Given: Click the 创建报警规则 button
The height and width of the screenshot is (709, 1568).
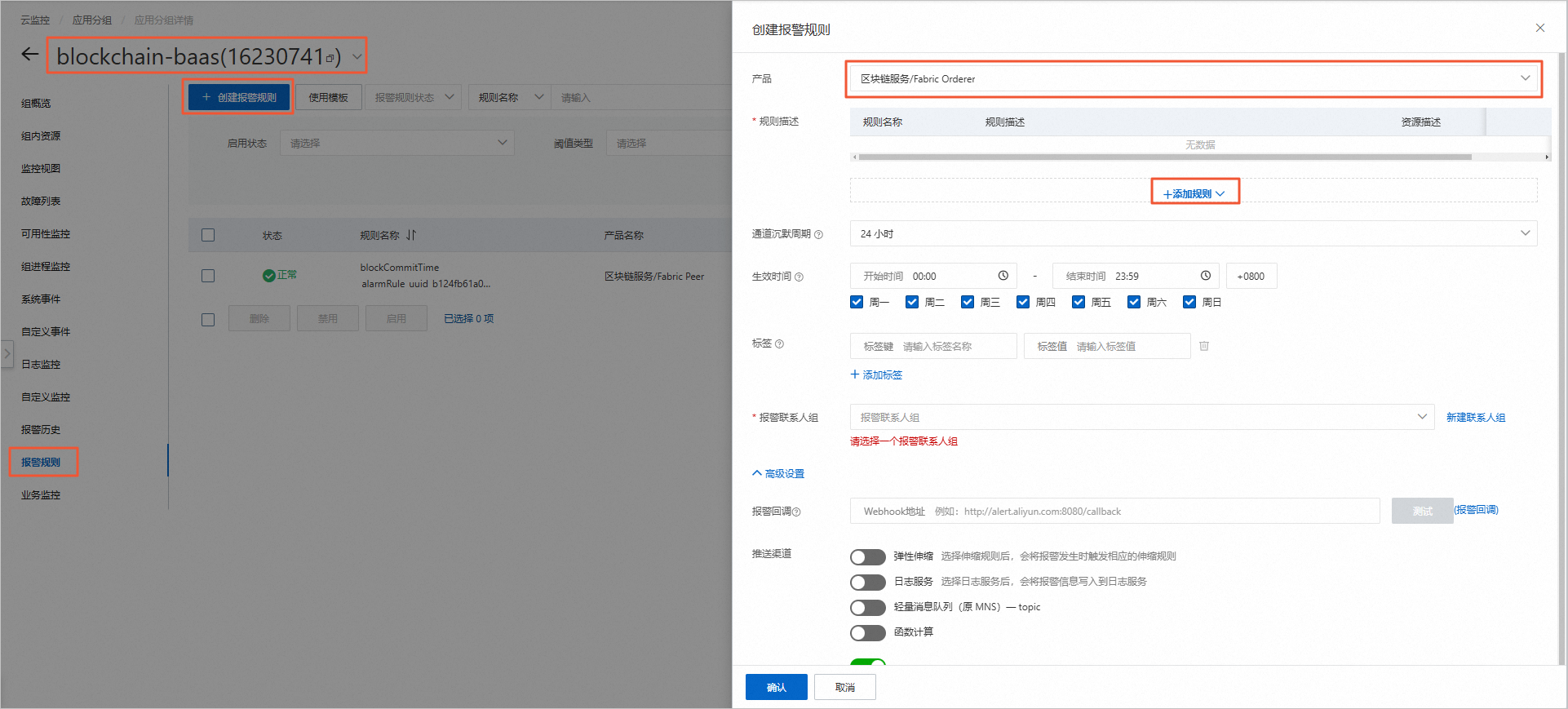Looking at the screenshot, I should (239, 97).
